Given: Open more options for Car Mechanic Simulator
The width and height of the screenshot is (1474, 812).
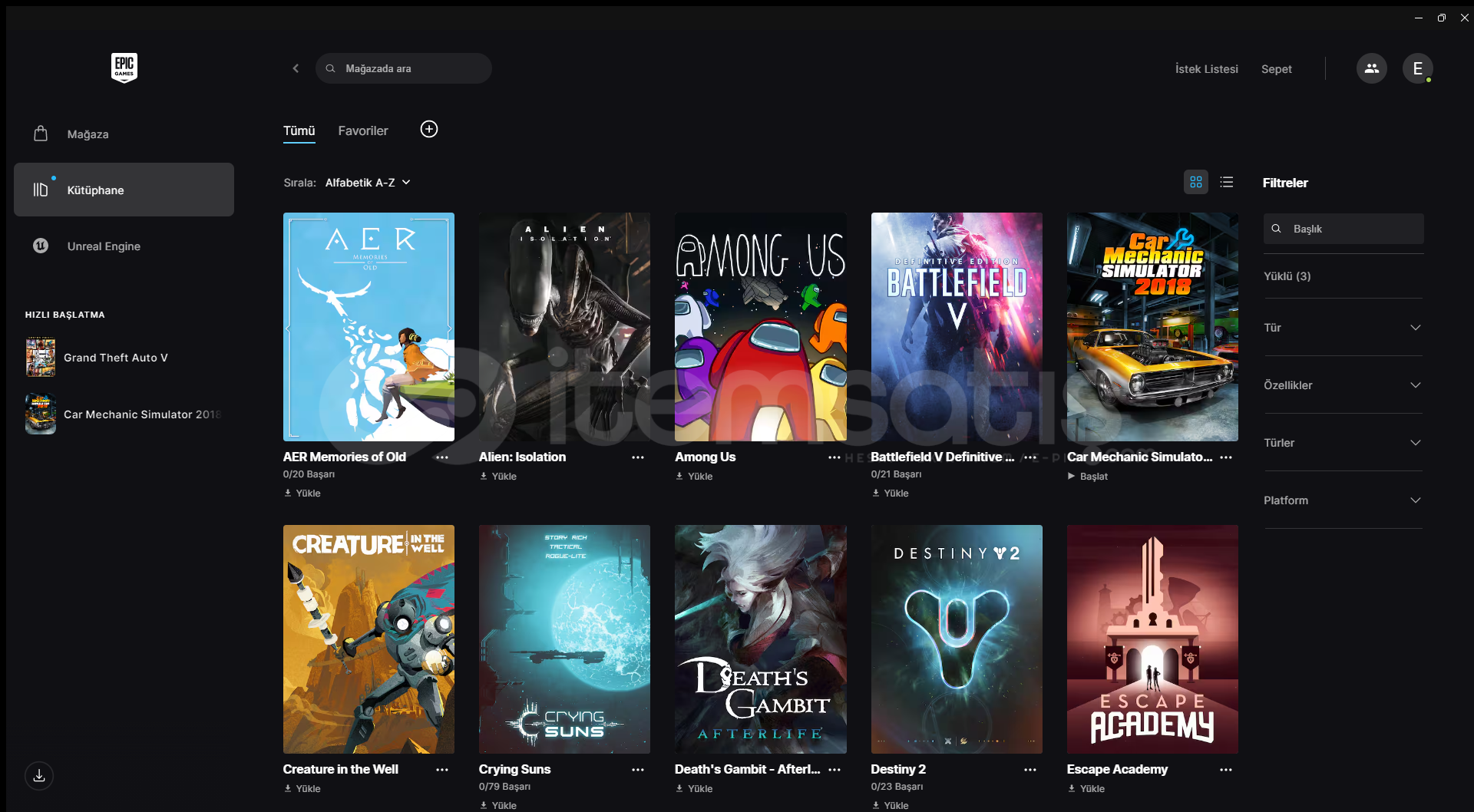Looking at the screenshot, I should [x=1226, y=457].
